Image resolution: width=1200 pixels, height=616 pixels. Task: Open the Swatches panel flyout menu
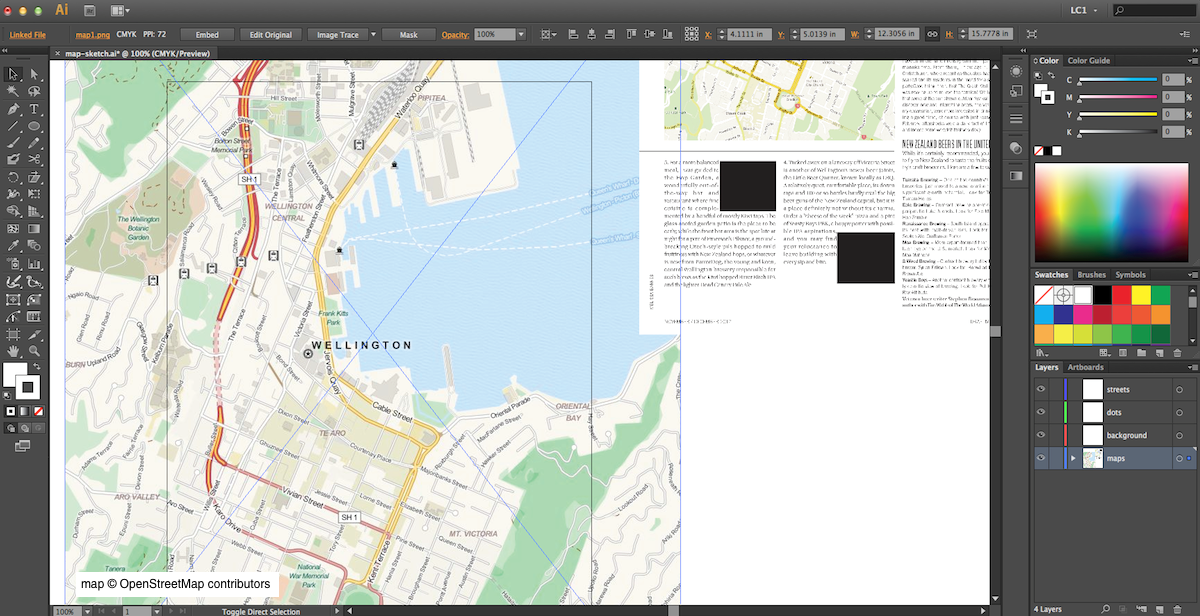click(1191, 275)
